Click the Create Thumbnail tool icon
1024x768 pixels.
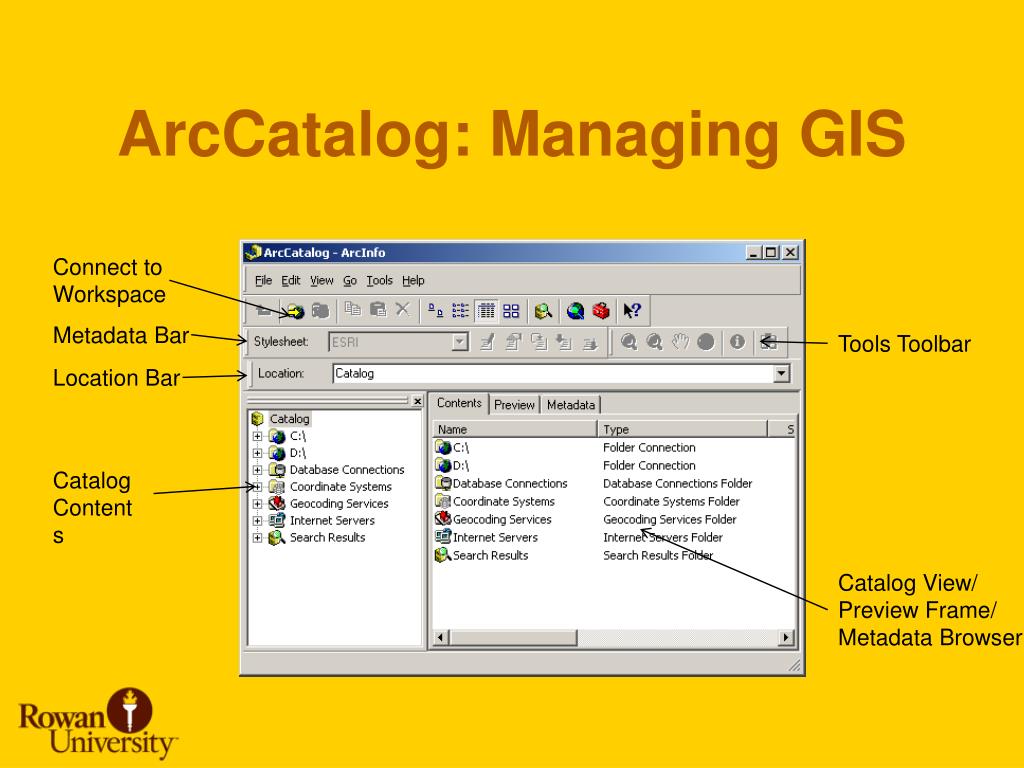coord(768,342)
